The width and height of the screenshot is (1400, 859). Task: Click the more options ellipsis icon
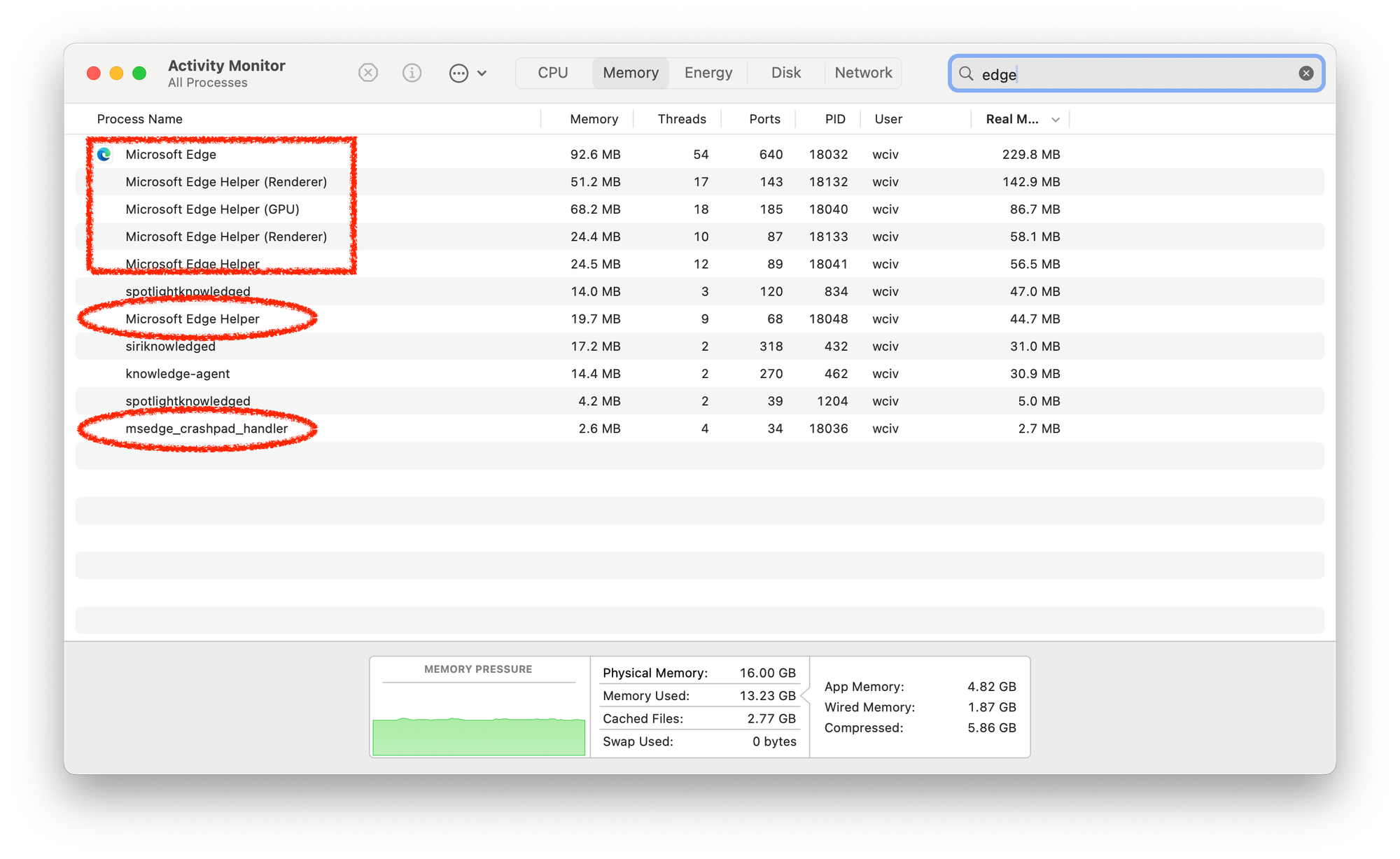click(458, 73)
